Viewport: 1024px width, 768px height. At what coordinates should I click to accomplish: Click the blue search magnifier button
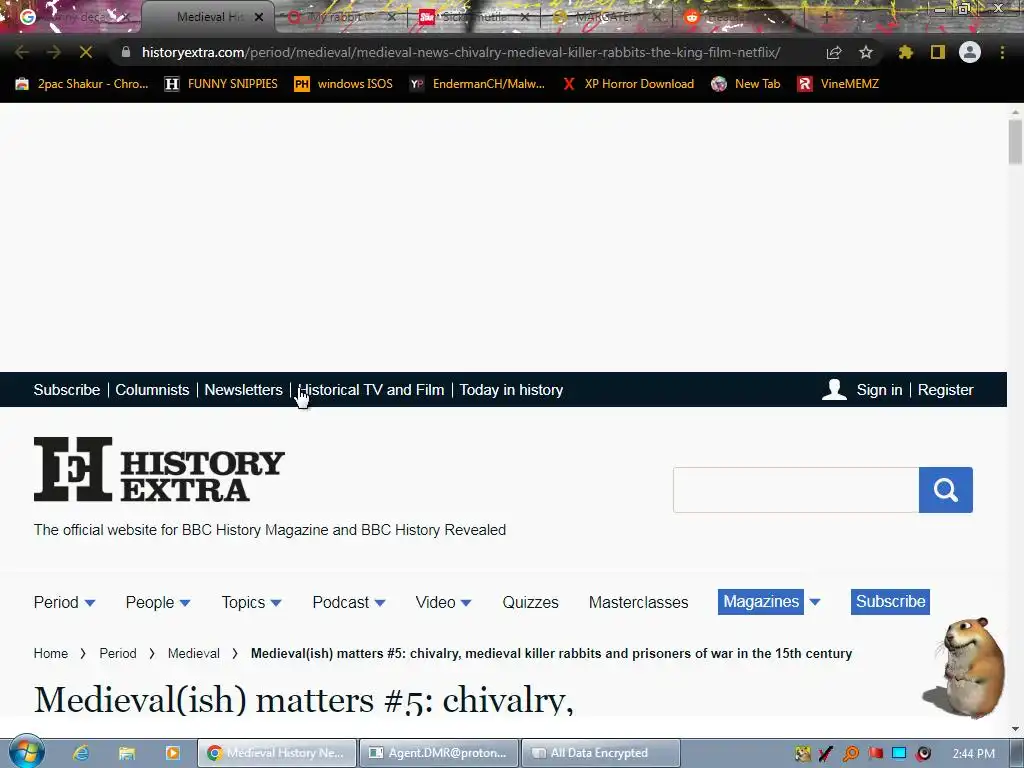(x=946, y=490)
